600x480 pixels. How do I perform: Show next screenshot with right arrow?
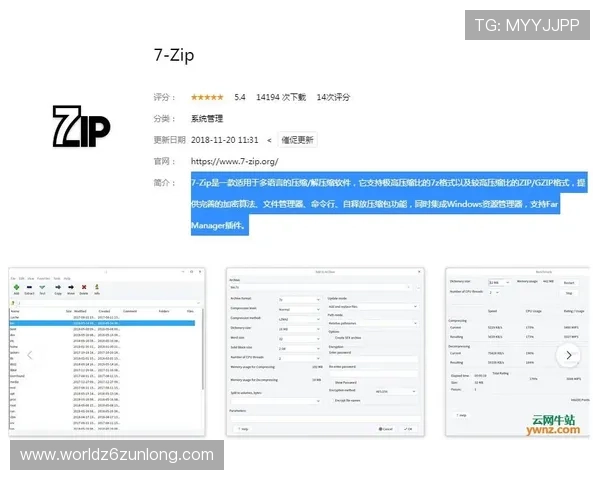[x=569, y=355]
